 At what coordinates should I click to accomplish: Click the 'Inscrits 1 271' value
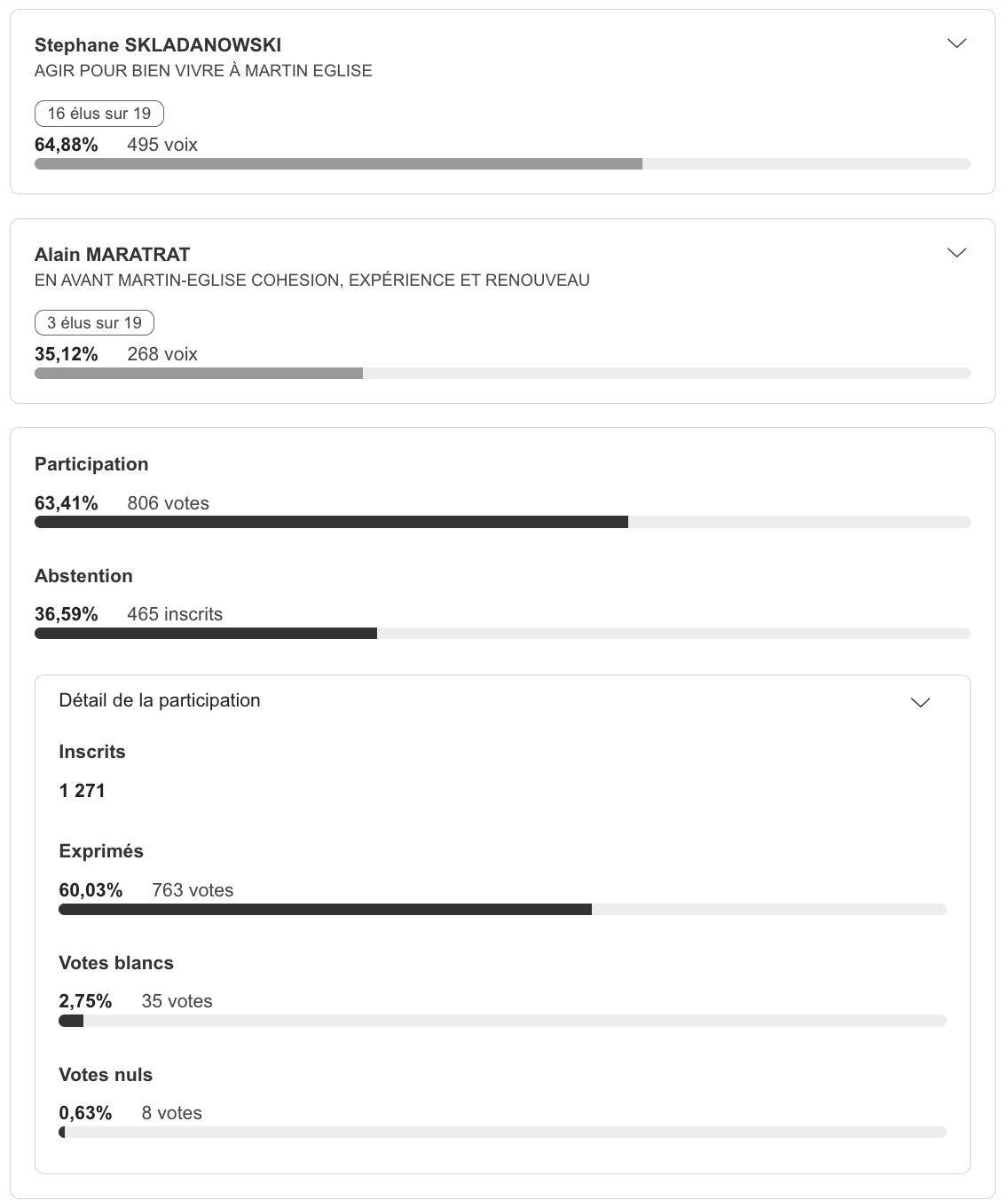coord(82,790)
